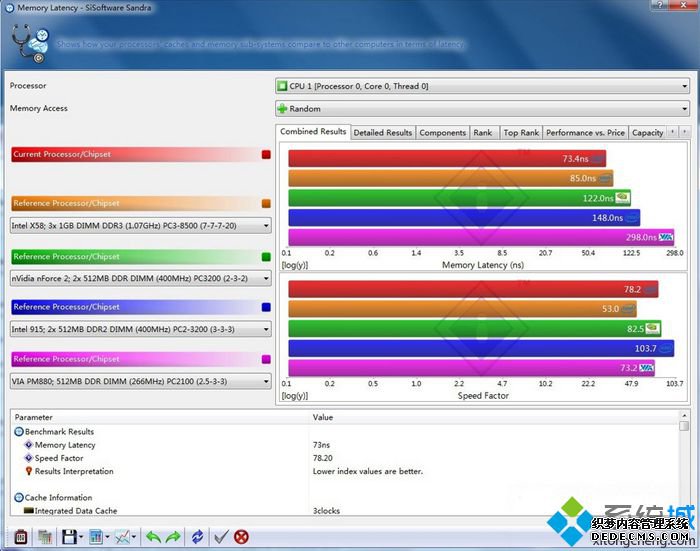Click the orange 85.0ns latency bar
The height and width of the screenshot is (551, 700).
point(450,178)
